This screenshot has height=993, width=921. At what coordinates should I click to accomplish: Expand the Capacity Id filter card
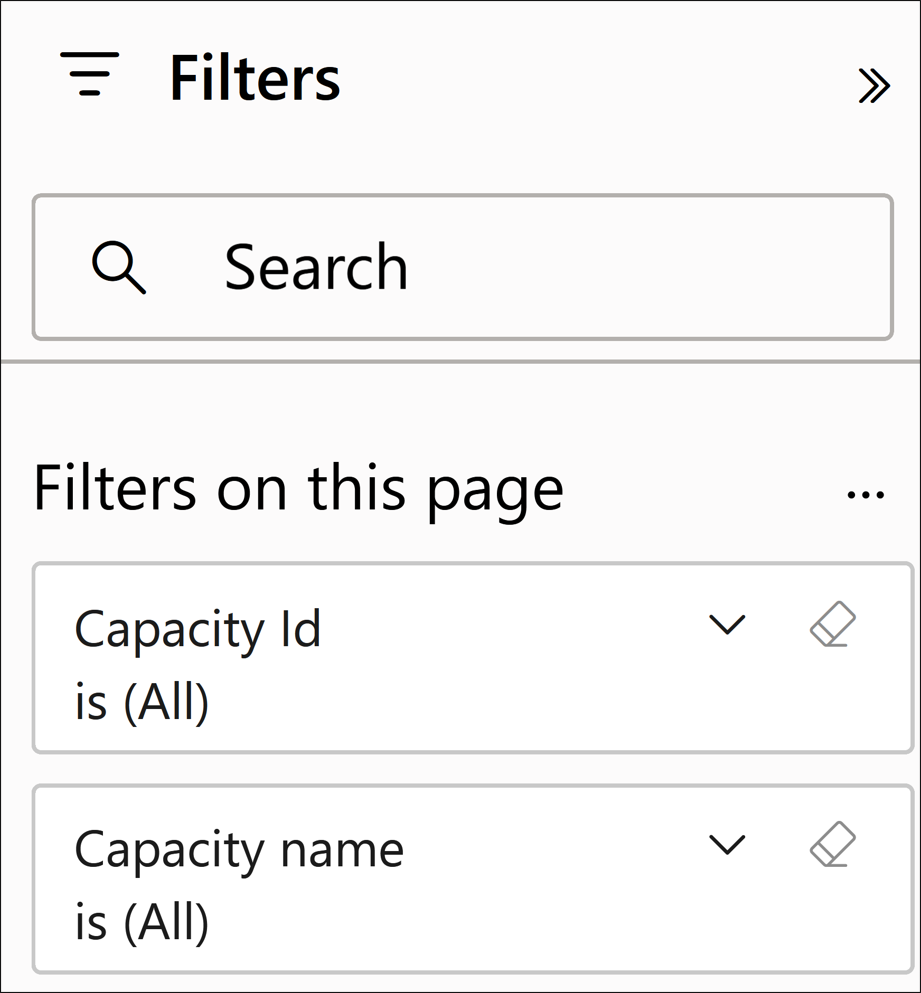tap(727, 625)
